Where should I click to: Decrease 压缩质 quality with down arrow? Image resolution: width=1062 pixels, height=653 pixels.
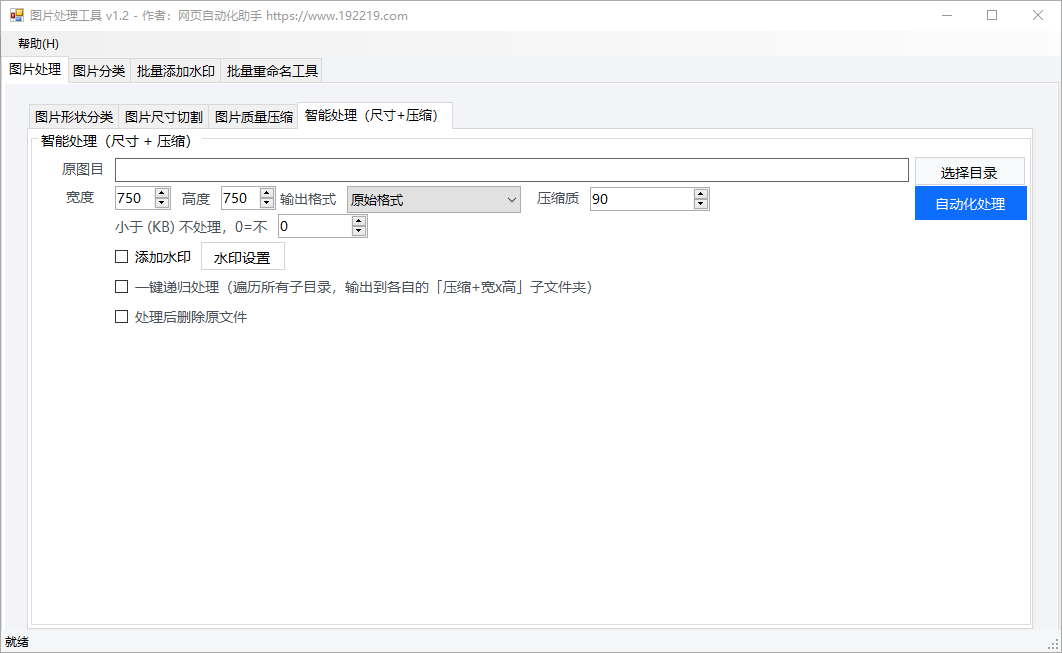click(x=701, y=204)
